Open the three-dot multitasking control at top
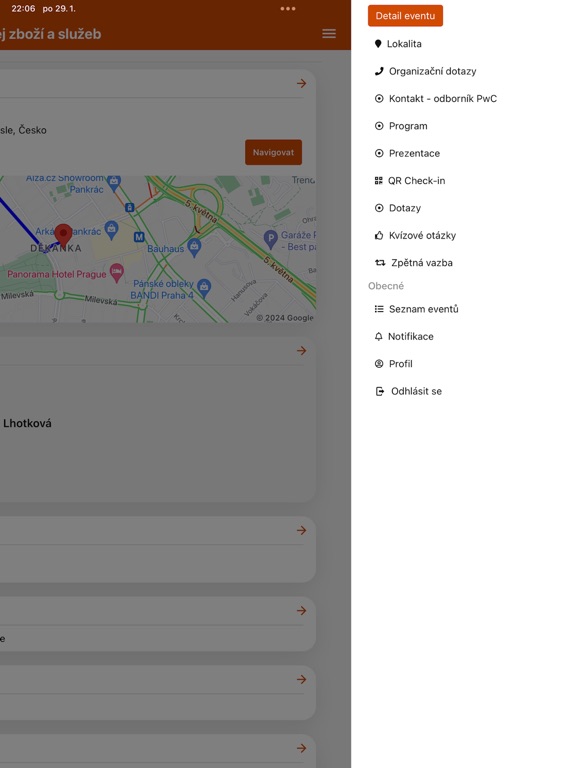The image size is (576, 768). [288, 9]
